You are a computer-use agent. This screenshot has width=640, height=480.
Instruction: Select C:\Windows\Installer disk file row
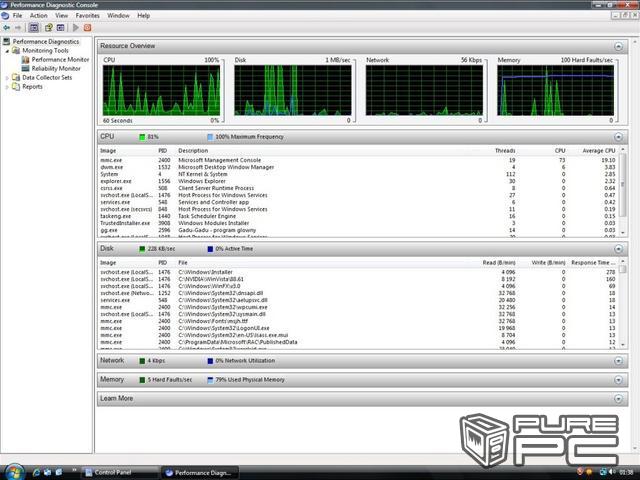pyautogui.click(x=358, y=272)
